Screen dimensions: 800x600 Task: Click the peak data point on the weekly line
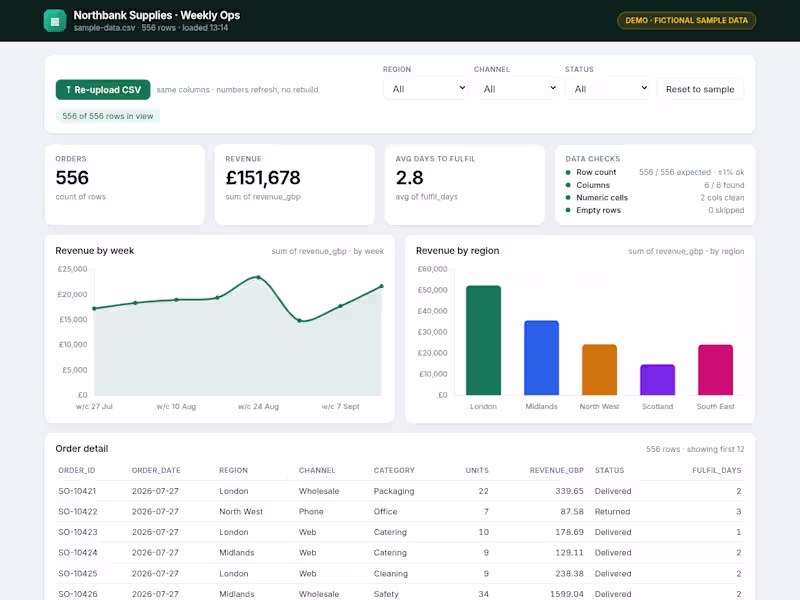[x=258, y=278]
